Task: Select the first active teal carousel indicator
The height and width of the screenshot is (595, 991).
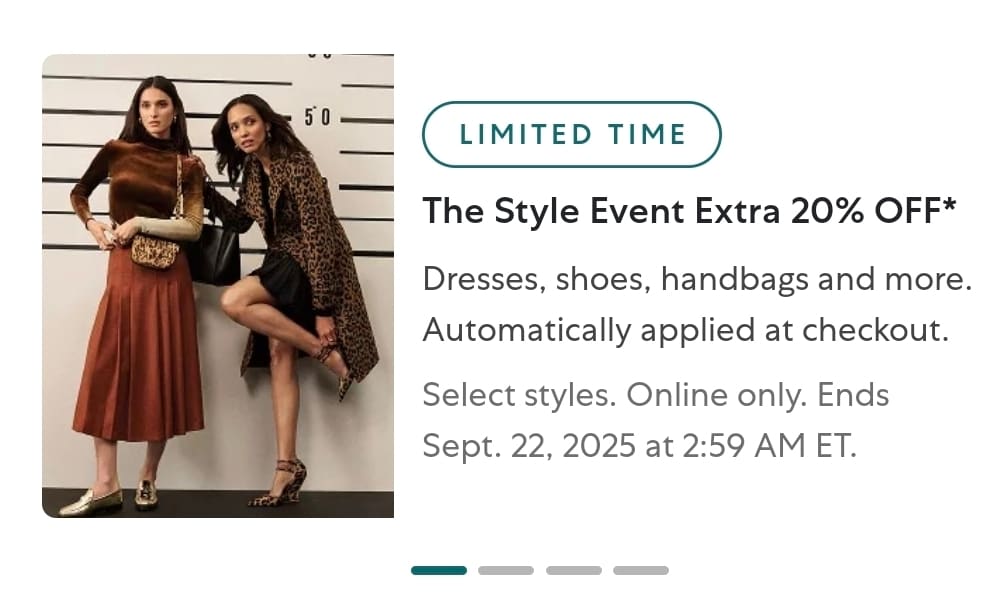Action: pyautogui.click(x=439, y=570)
